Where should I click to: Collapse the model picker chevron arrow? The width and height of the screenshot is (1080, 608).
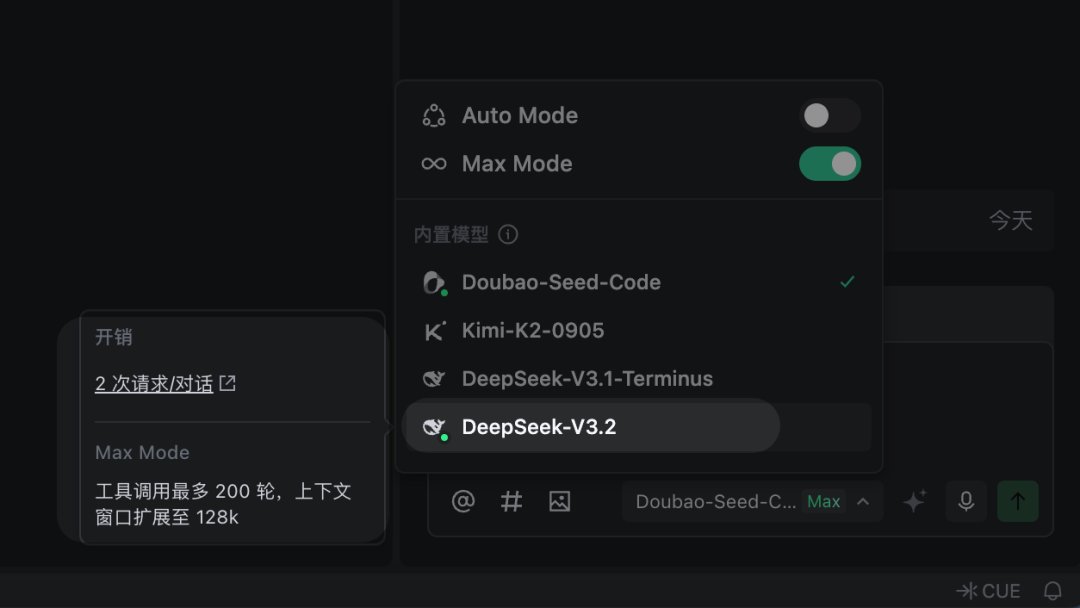tap(863, 501)
